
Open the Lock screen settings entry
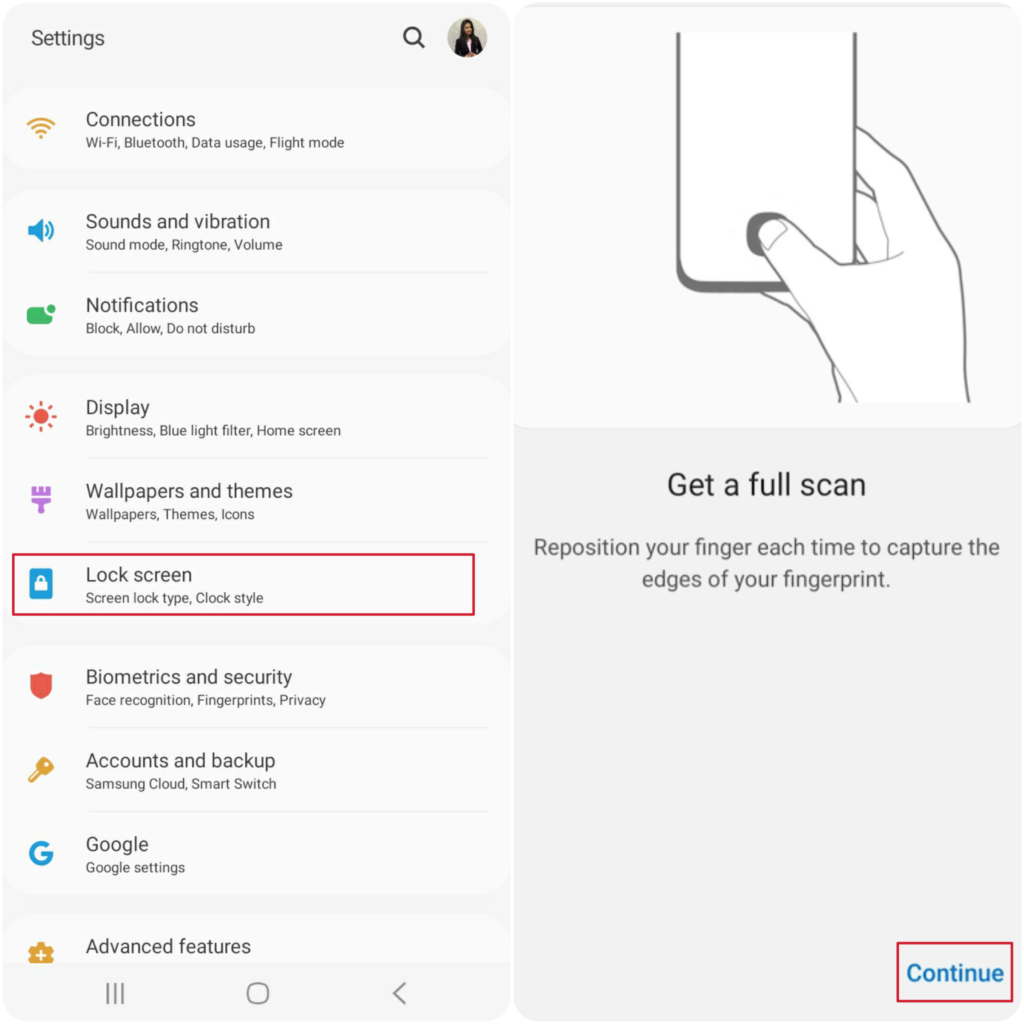pyautogui.click(x=243, y=584)
